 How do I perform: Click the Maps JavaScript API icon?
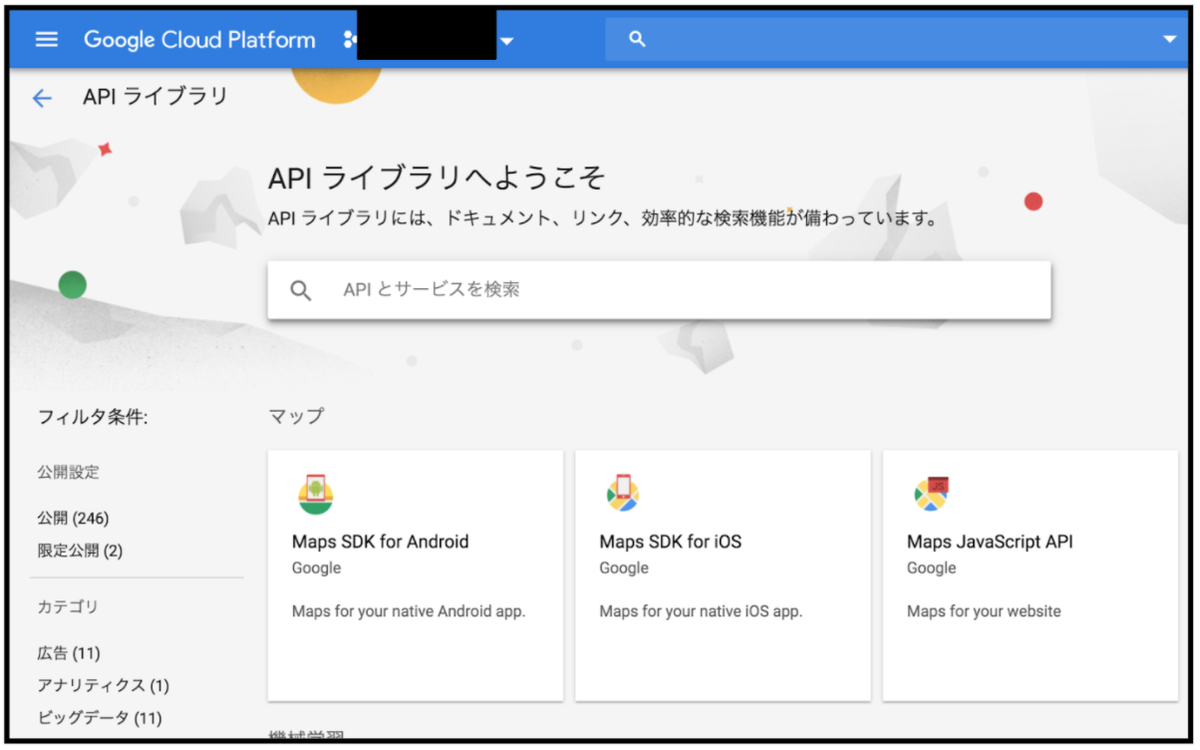[931, 493]
